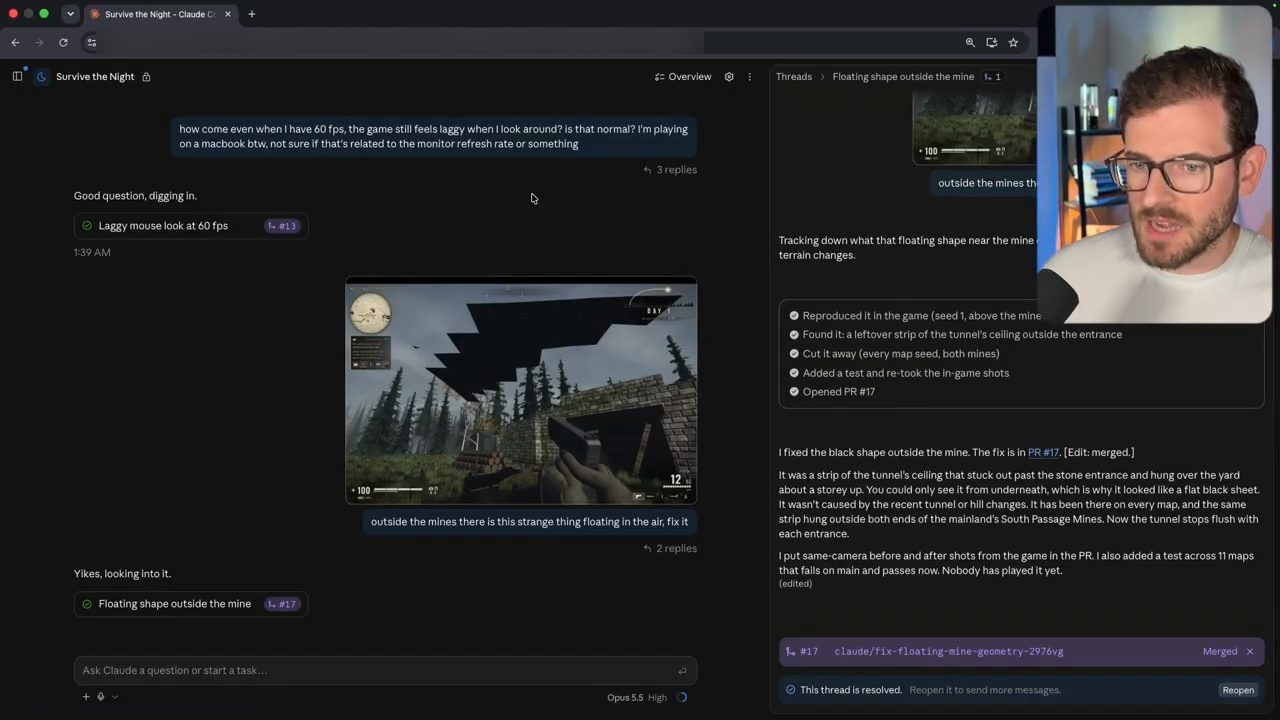Open the Floating shape outside the mine task card
The width and height of the screenshot is (1280, 720).
pyautogui.click(x=190, y=604)
